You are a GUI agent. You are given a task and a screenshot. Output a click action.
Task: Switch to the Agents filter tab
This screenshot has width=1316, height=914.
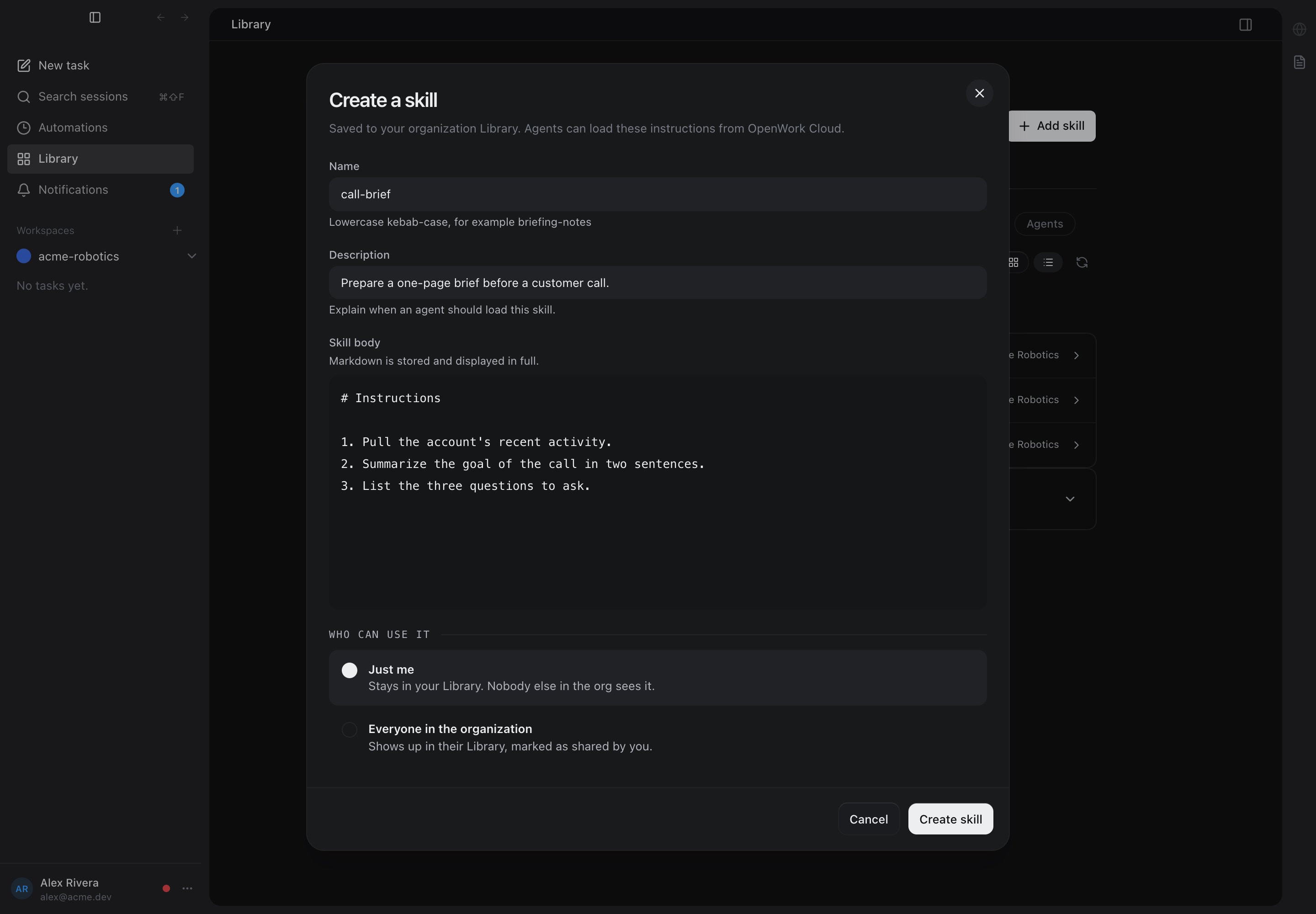(x=1045, y=224)
